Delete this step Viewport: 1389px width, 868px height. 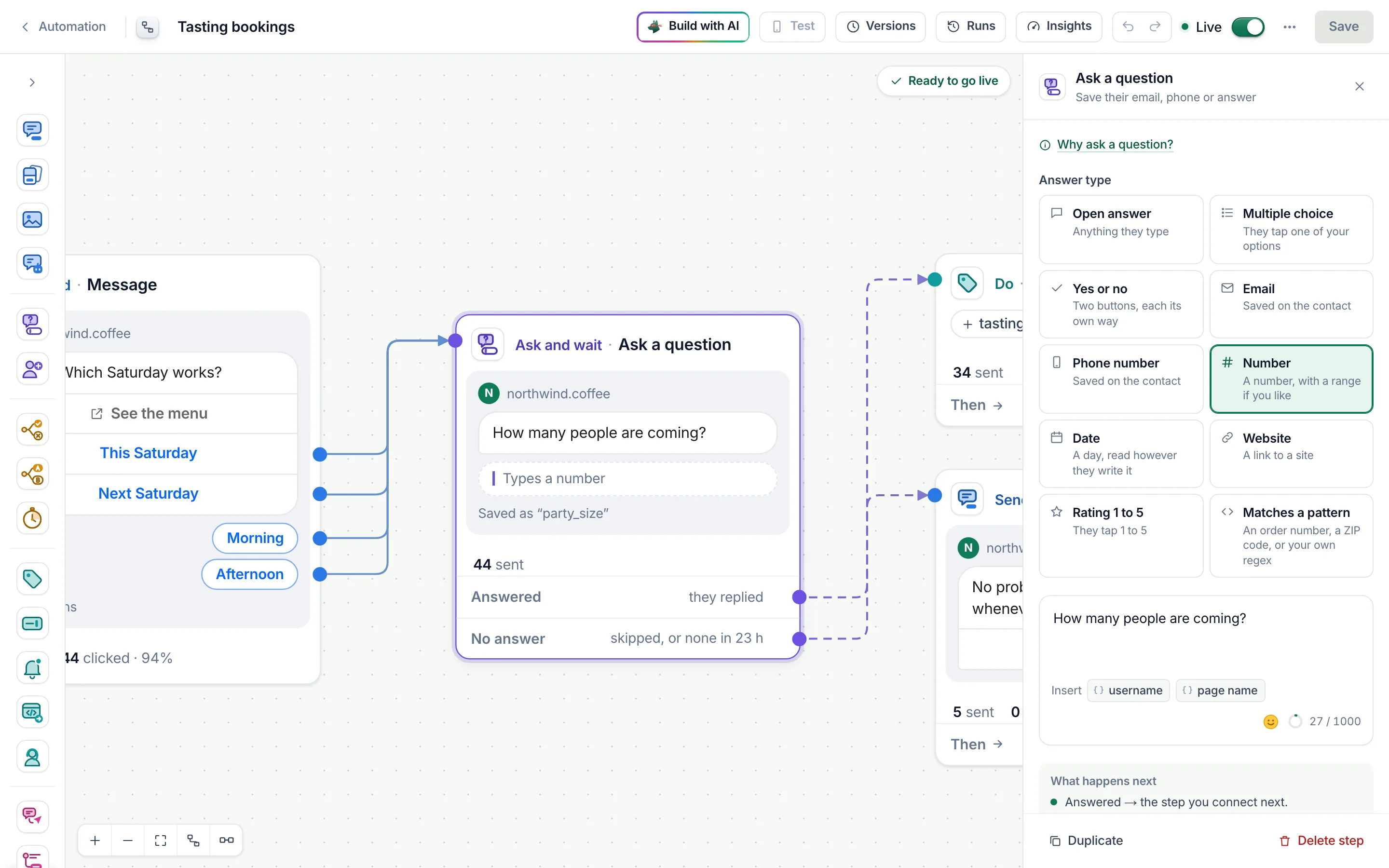click(1321, 841)
